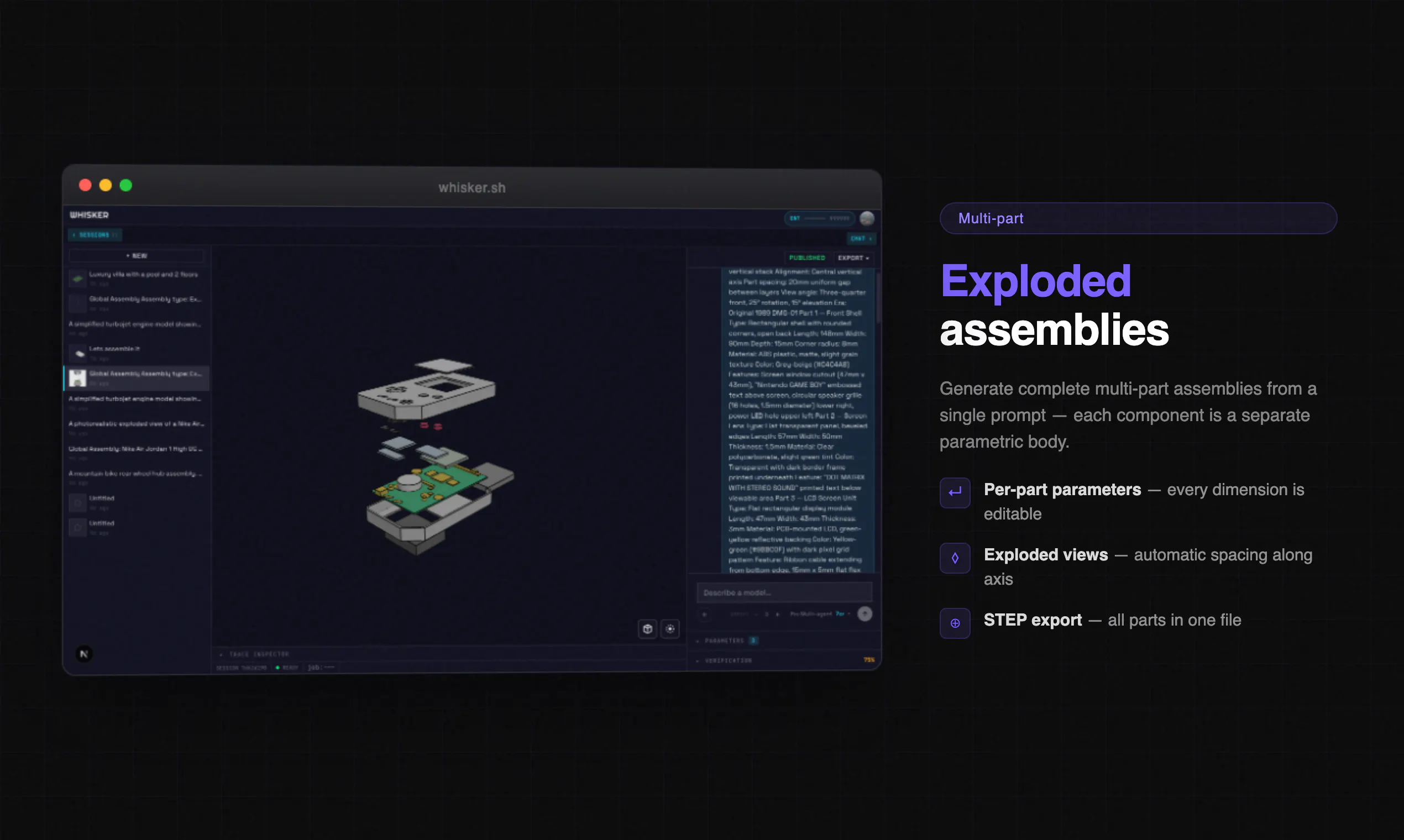1404x840 pixels.
Task: Open Global Assembly Nike Air Jordan 1 session
Action: point(137,453)
